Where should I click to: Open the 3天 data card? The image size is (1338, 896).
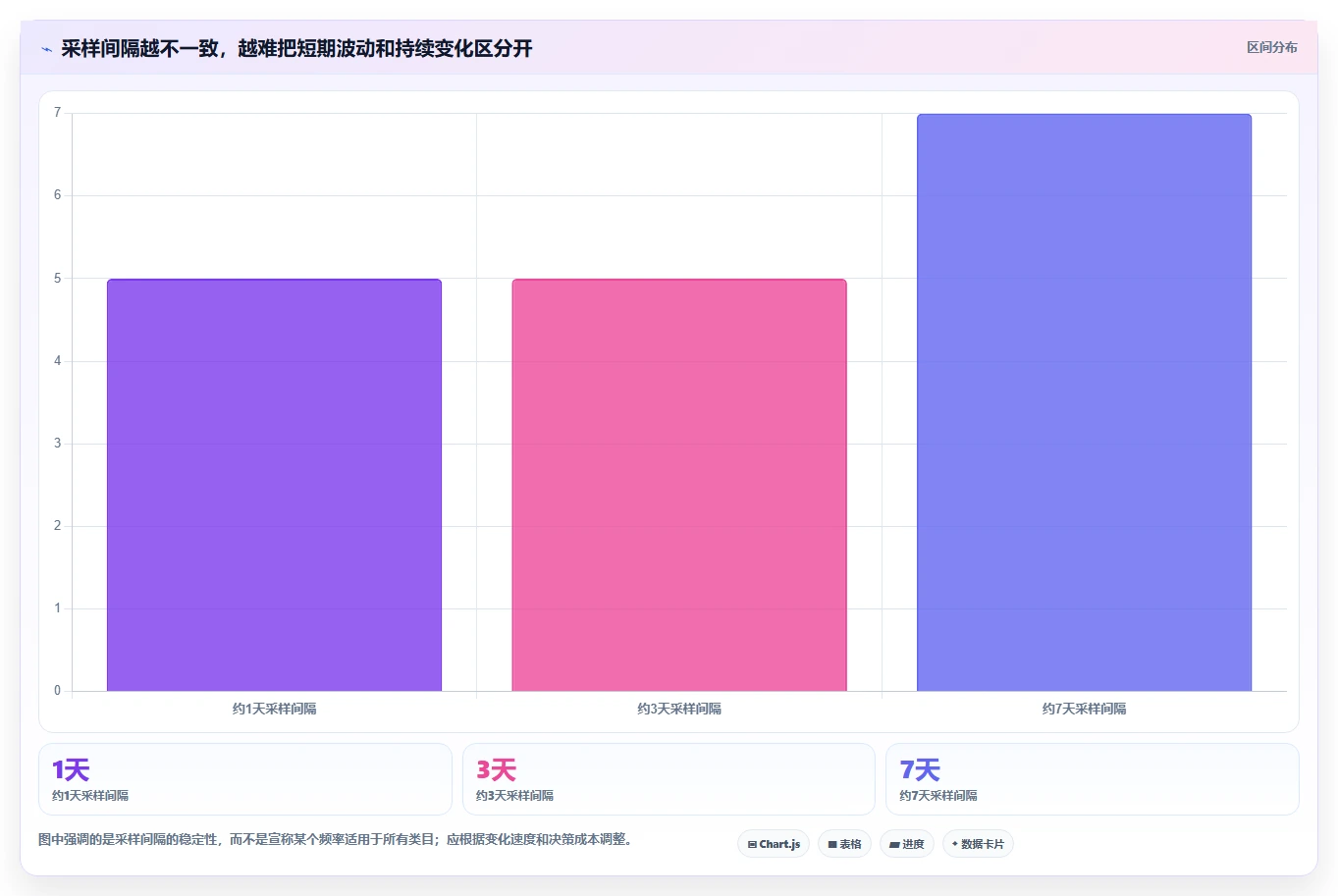coord(669,779)
